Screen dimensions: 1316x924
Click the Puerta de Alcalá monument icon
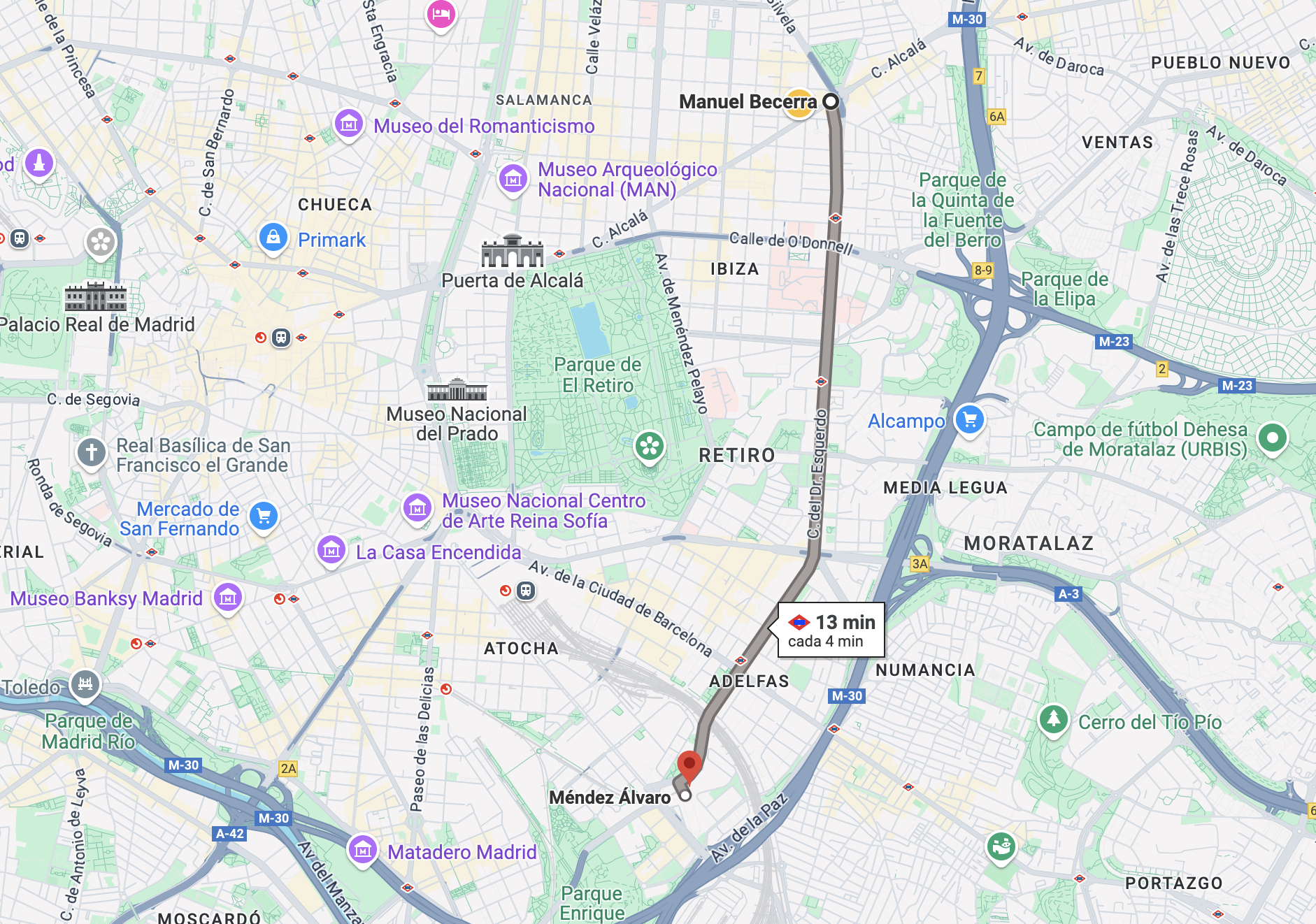coord(513,252)
